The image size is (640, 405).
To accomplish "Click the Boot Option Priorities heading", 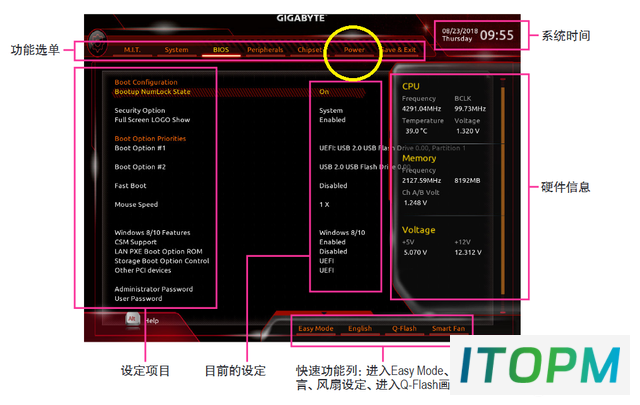I will [x=150, y=139].
